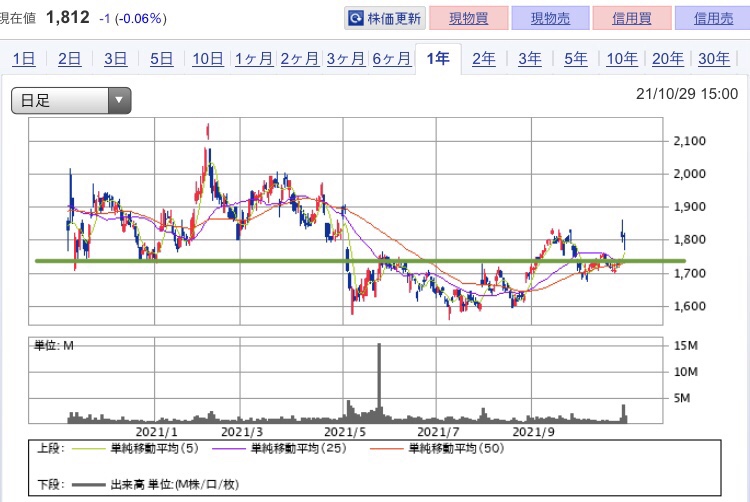Click the 株価更新 refresh icon
The image size is (750, 502).
click(356, 19)
